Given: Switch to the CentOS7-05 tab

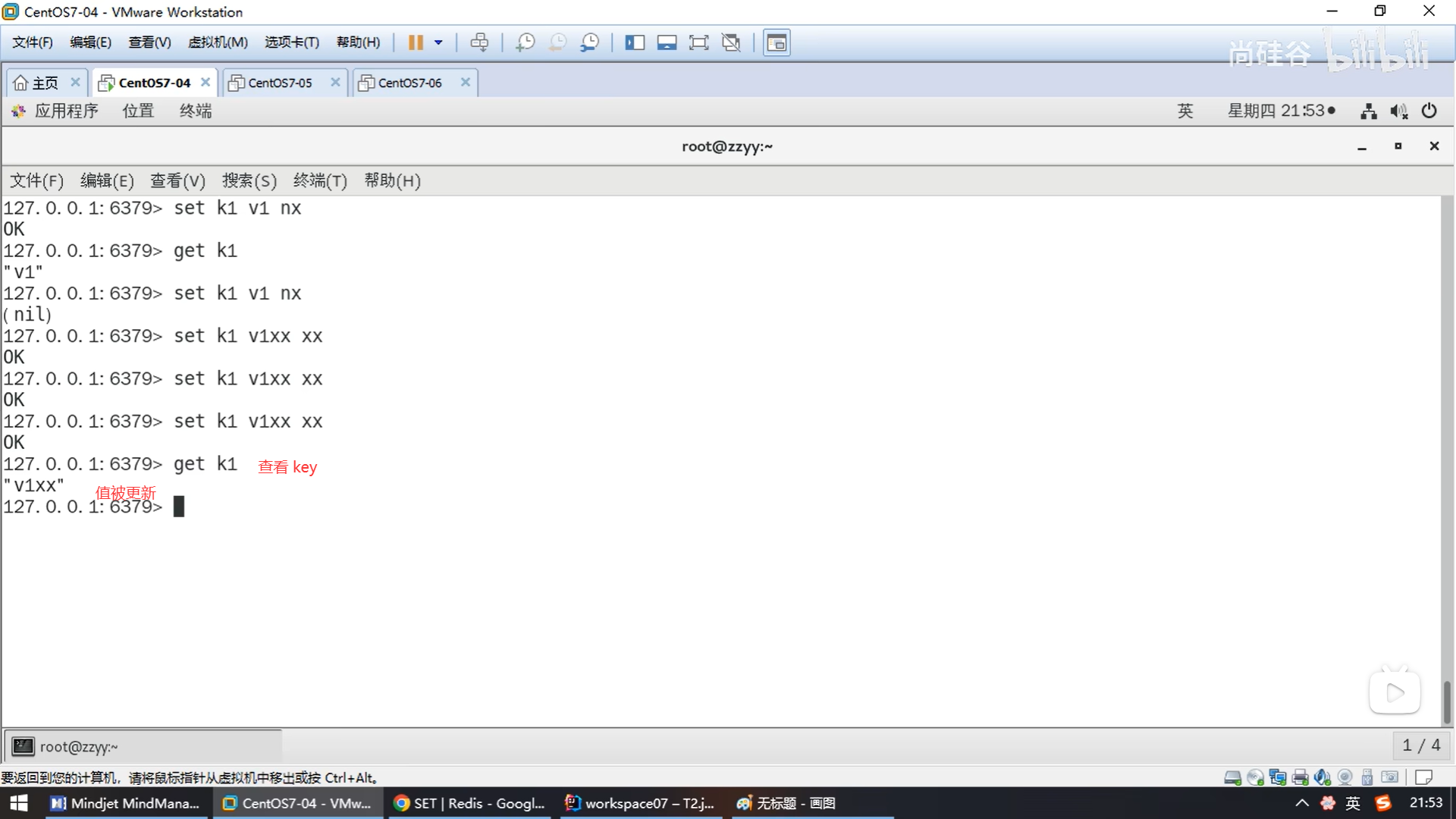Looking at the screenshot, I should click(x=280, y=83).
